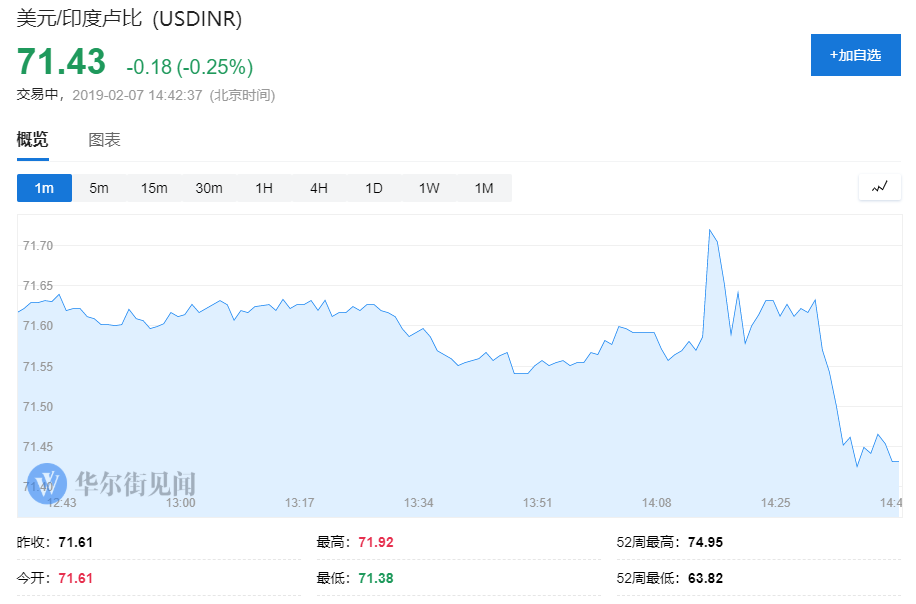The height and width of the screenshot is (604, 916).
Task: Click the chart type line icon
Action: (879, 187)
